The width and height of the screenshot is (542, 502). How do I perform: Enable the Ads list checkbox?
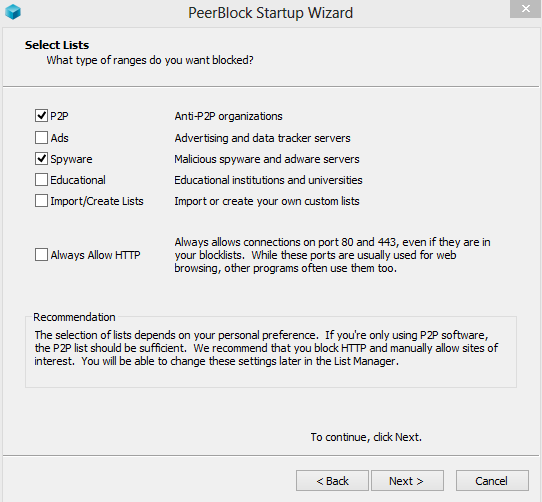[41, 138]
